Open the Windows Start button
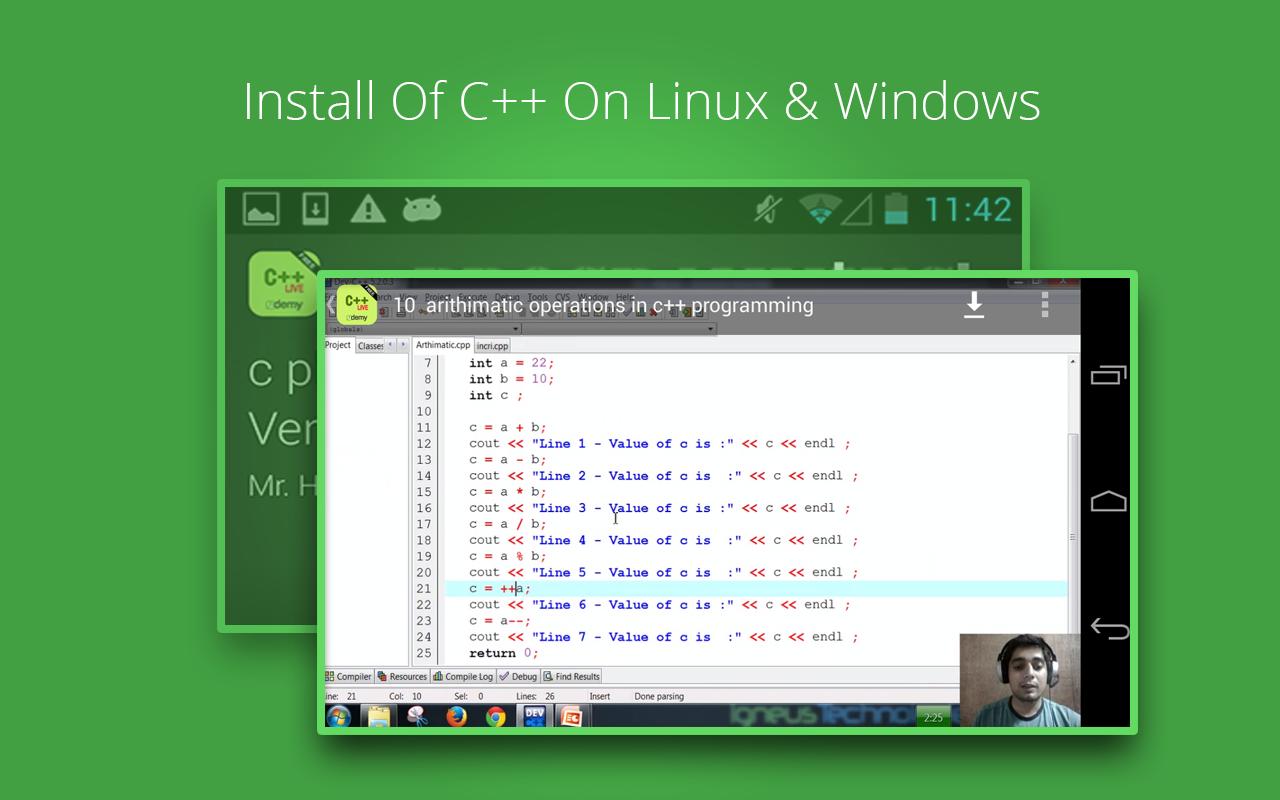Screen dimensions: 1280x800 338,718
